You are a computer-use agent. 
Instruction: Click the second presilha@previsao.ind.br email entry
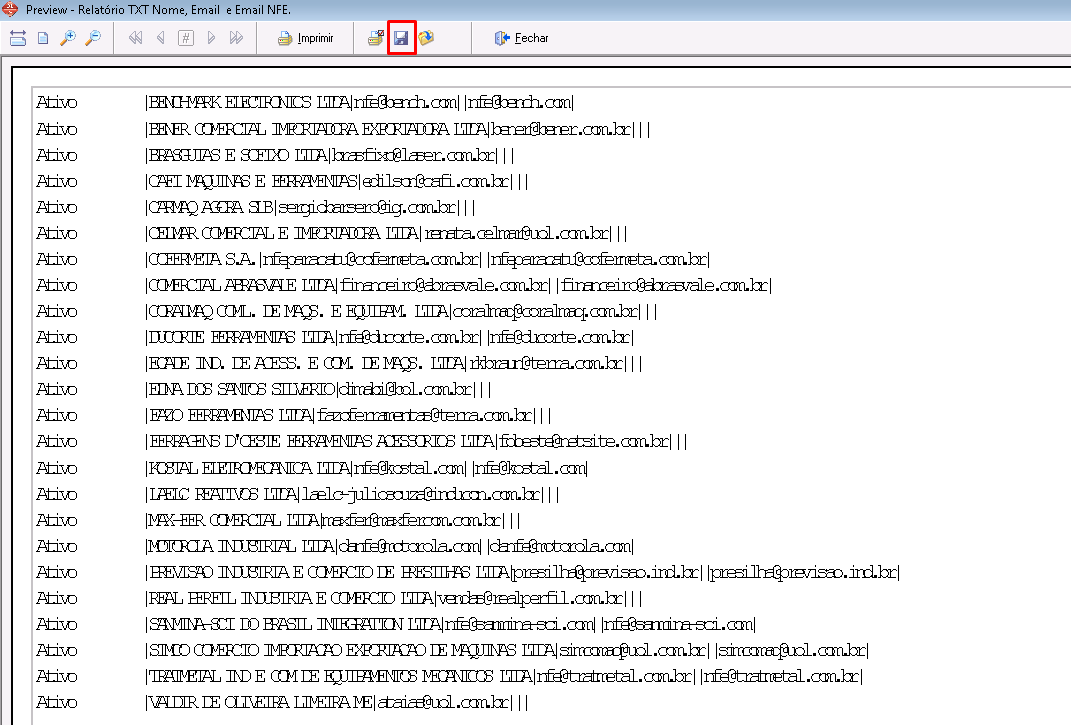[x=804, y=572]
